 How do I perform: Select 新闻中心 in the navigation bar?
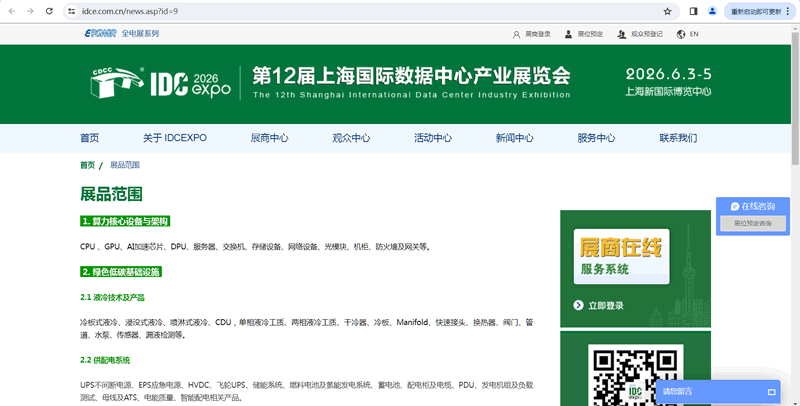(514, 138)
